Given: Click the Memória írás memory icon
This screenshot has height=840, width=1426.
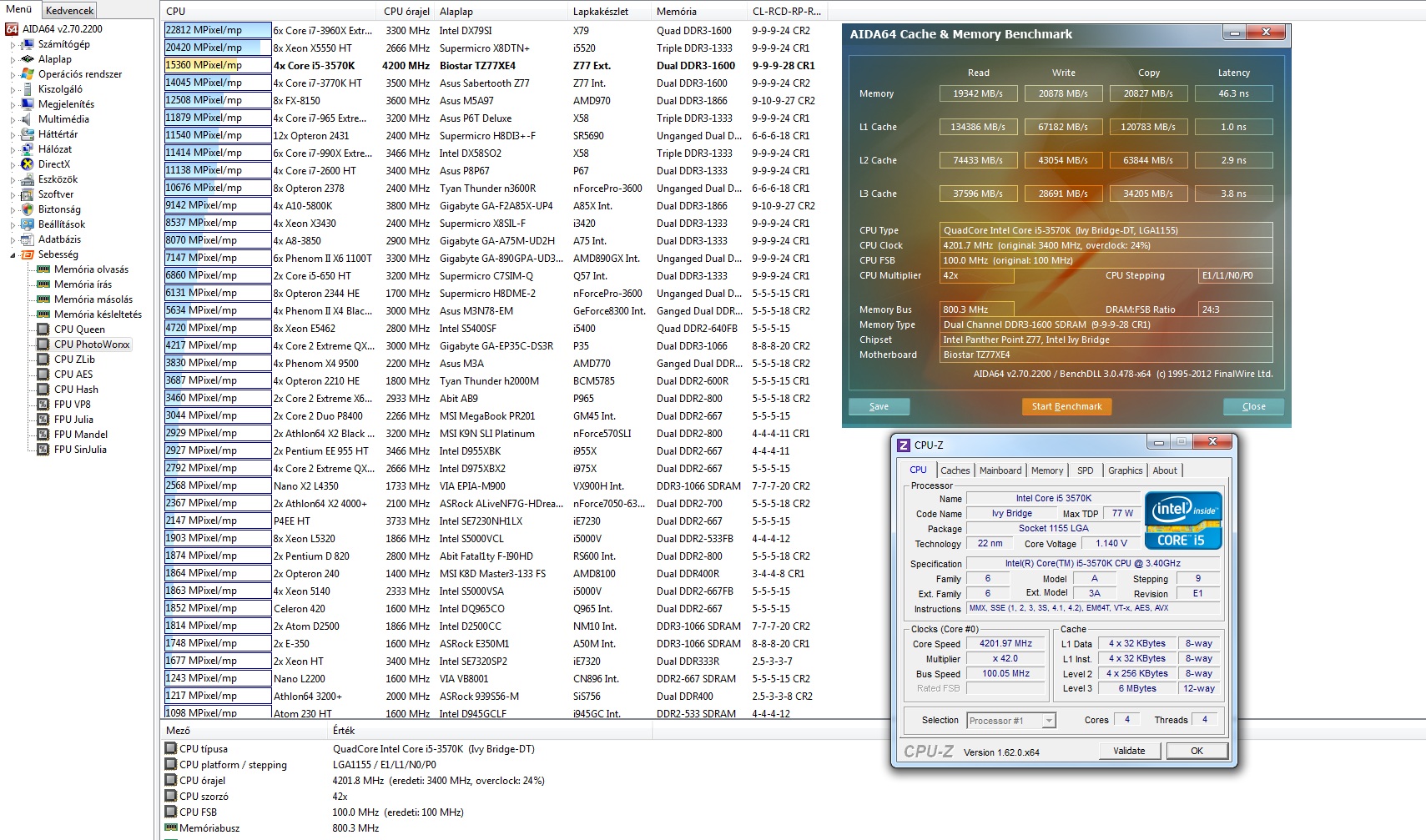Looking at the screenshot, I should [x=43, y=284].
